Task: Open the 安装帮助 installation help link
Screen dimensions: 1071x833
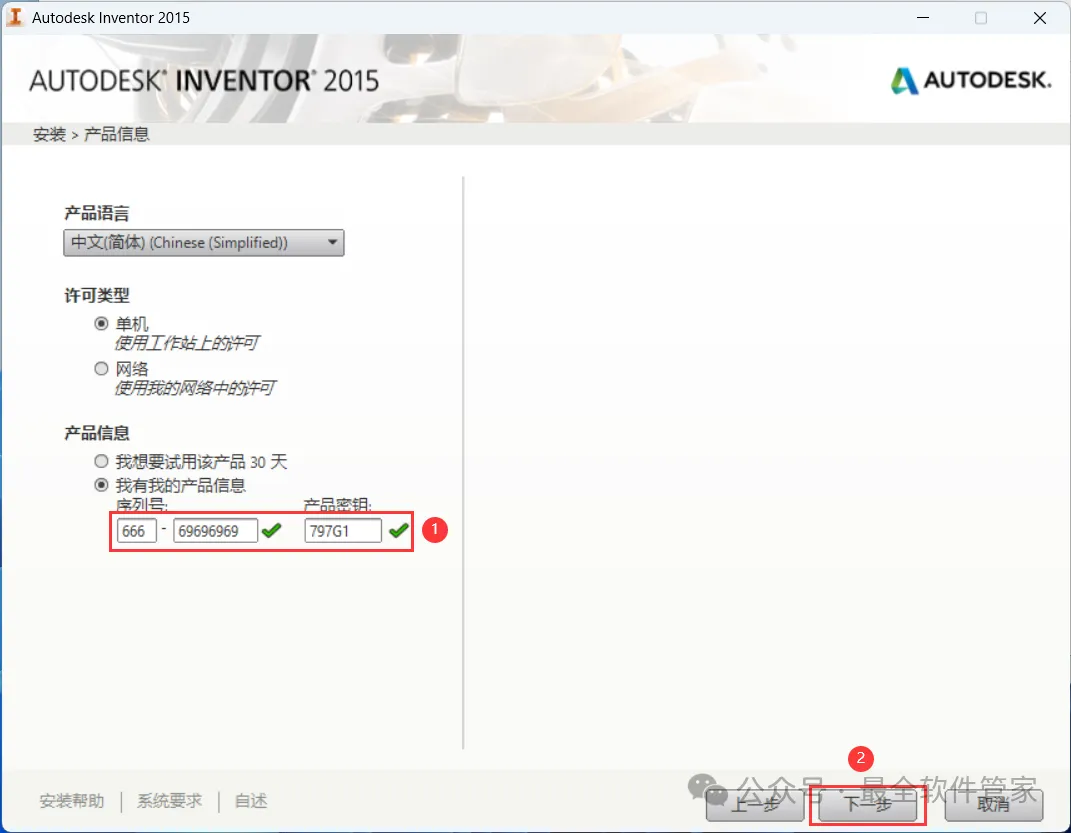Action: [72, 801]
